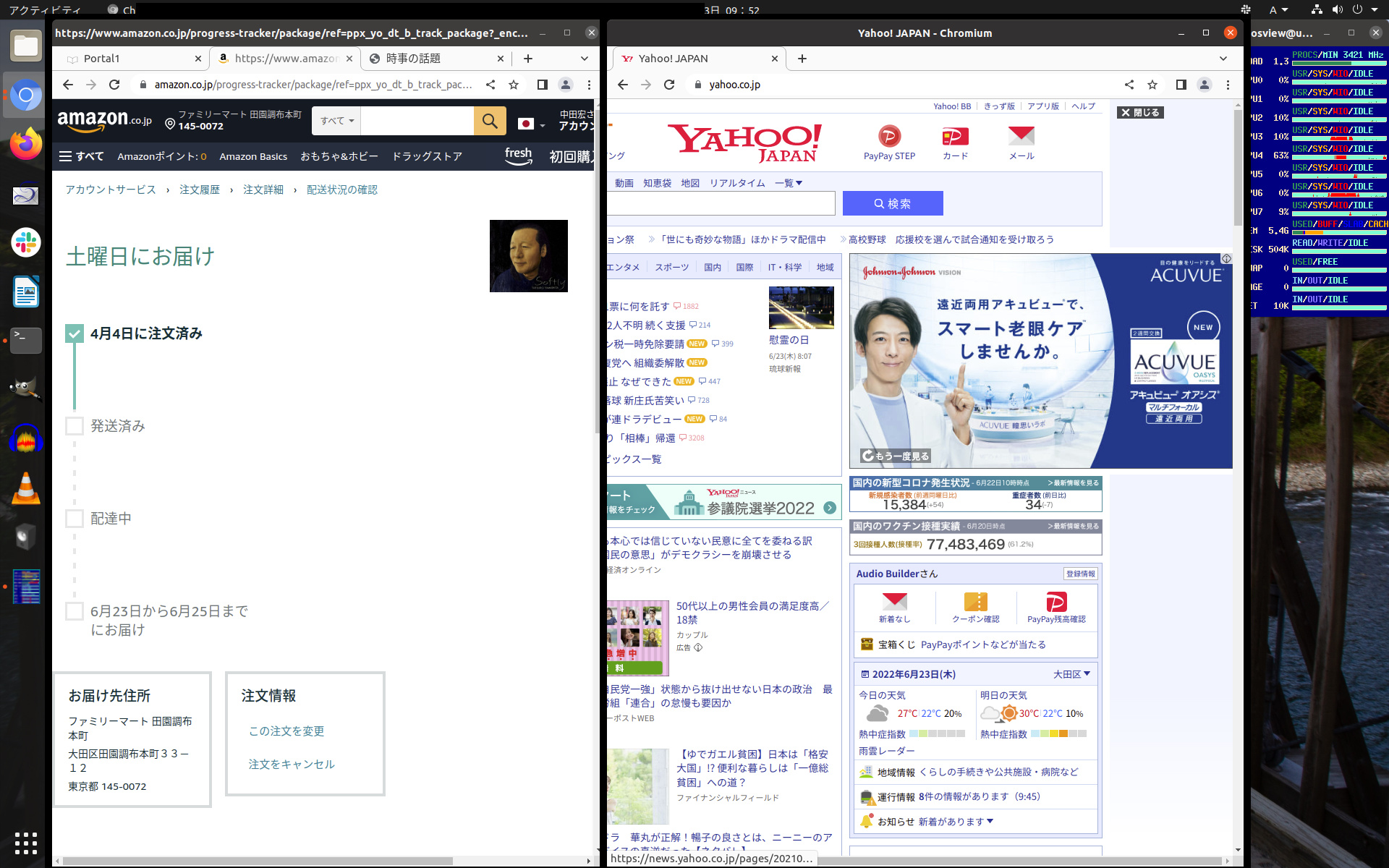The image size is (1389, 868).
Task: Click この注文を変更 link
Action: [x=286, y=731]
